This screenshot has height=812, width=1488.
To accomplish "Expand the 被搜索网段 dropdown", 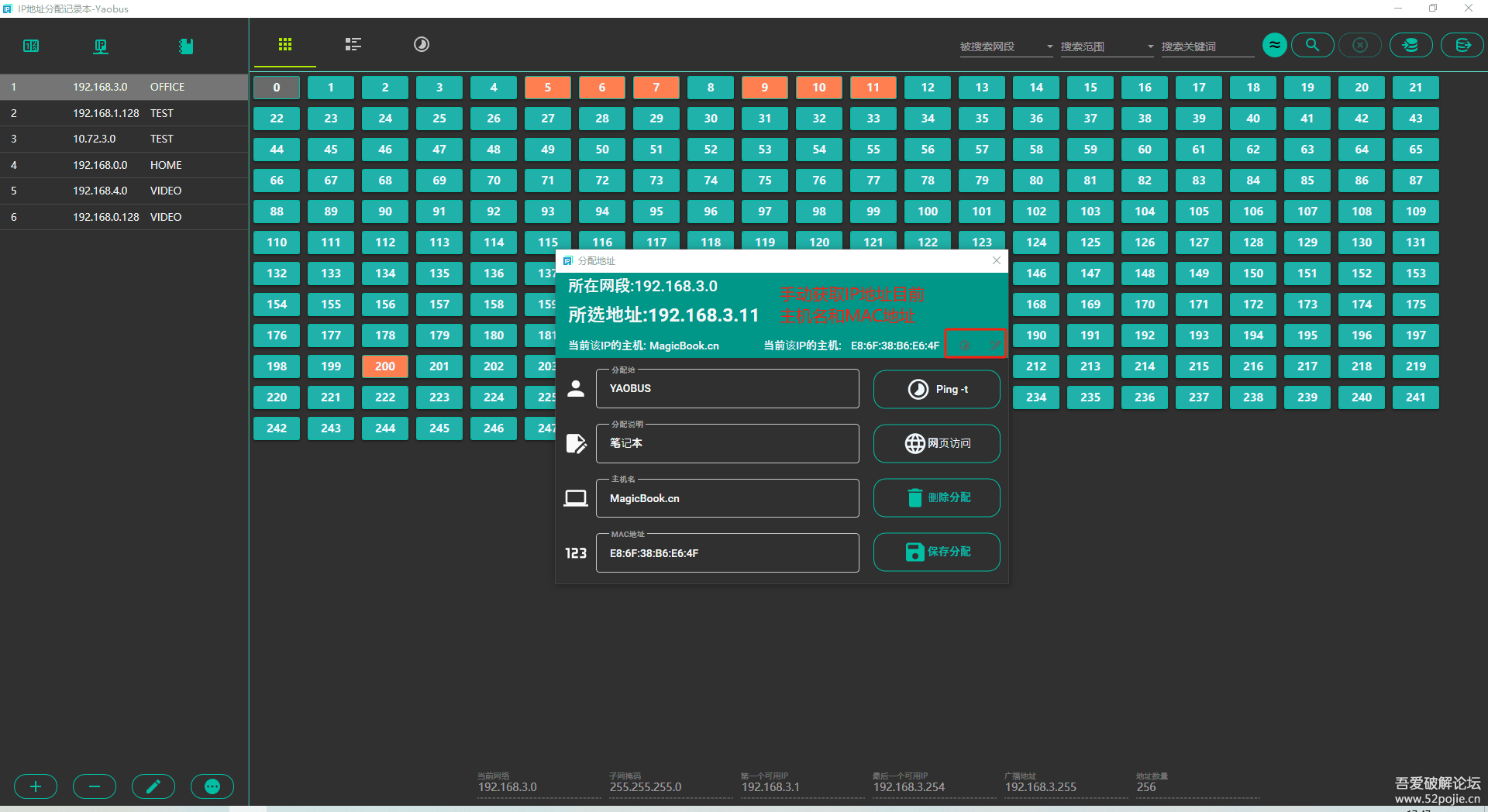I will click(1006, 46).
